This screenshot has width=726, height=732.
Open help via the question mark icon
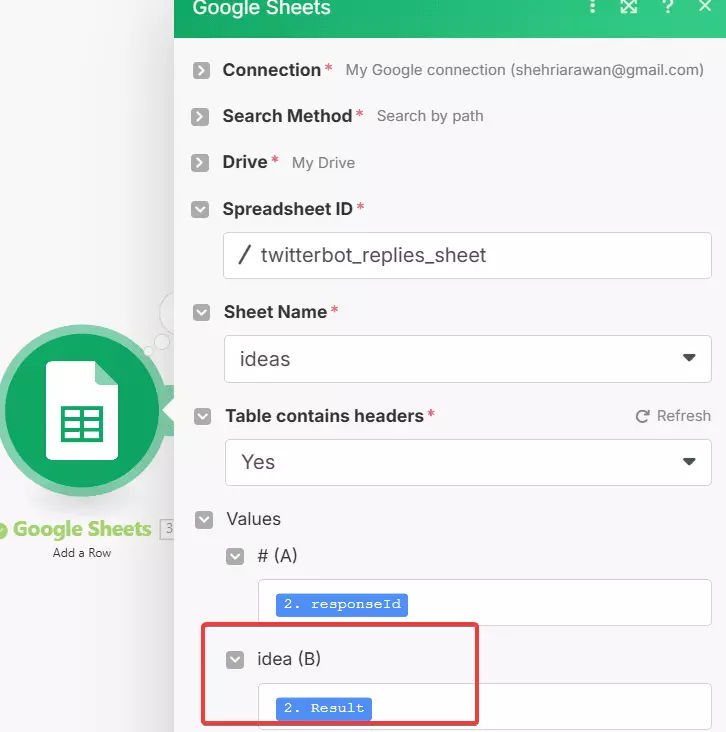[x=668, y=8]
